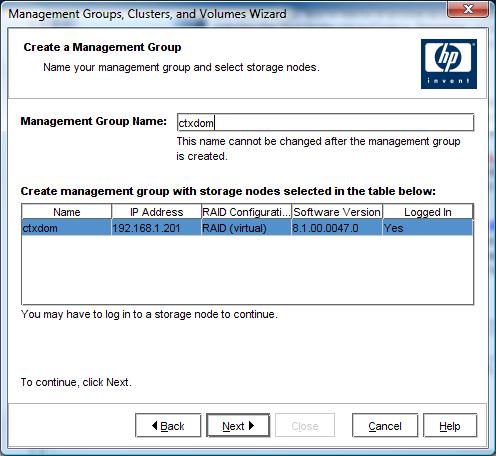Cancel the wizard
496x456 pixels.
coord(385,426)
